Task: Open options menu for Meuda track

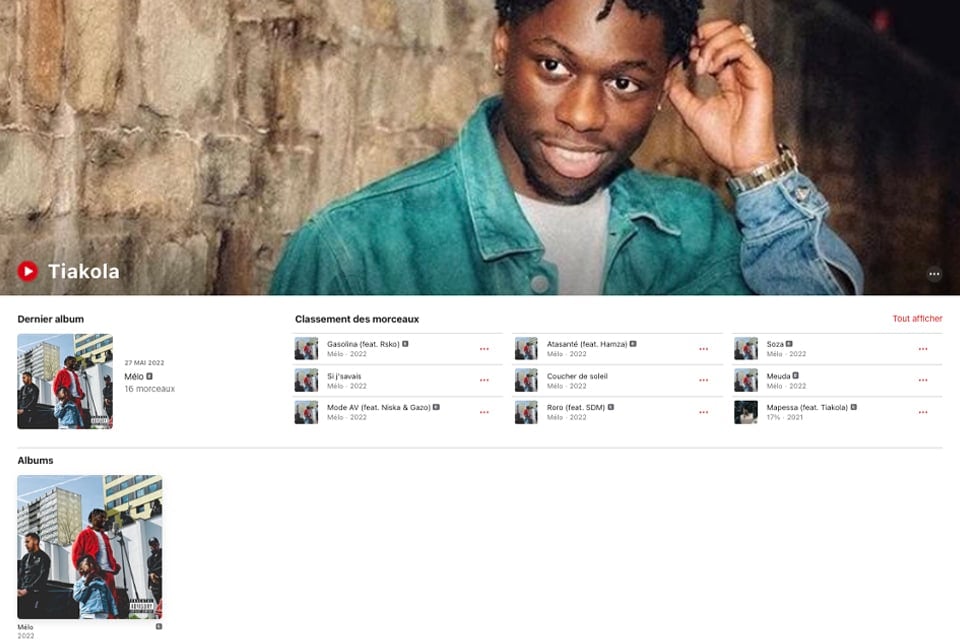Action: [923, 380]
